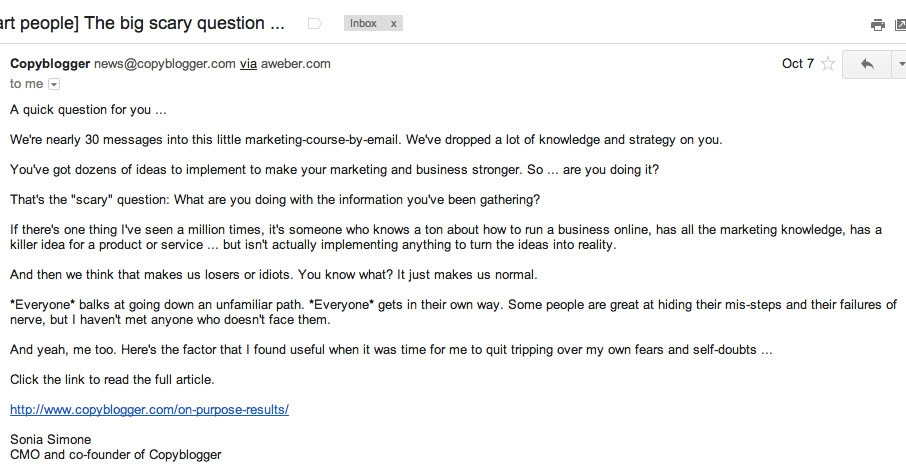
Task: Click the 'to me' recipient text
Action: [x=27, y=84]
